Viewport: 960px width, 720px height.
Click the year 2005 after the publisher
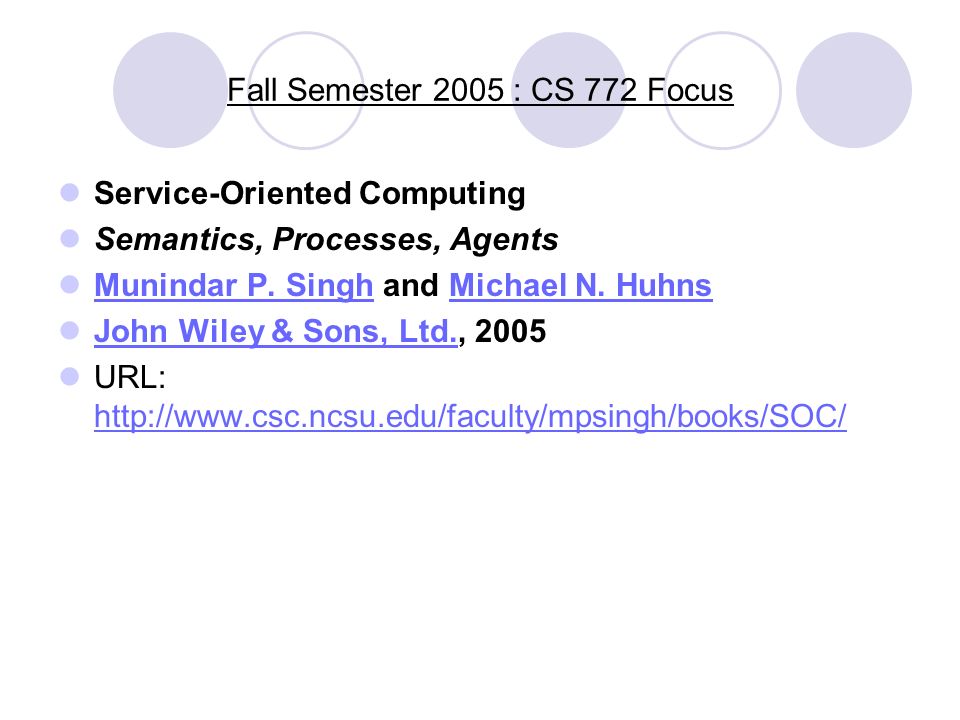[511, 331]
